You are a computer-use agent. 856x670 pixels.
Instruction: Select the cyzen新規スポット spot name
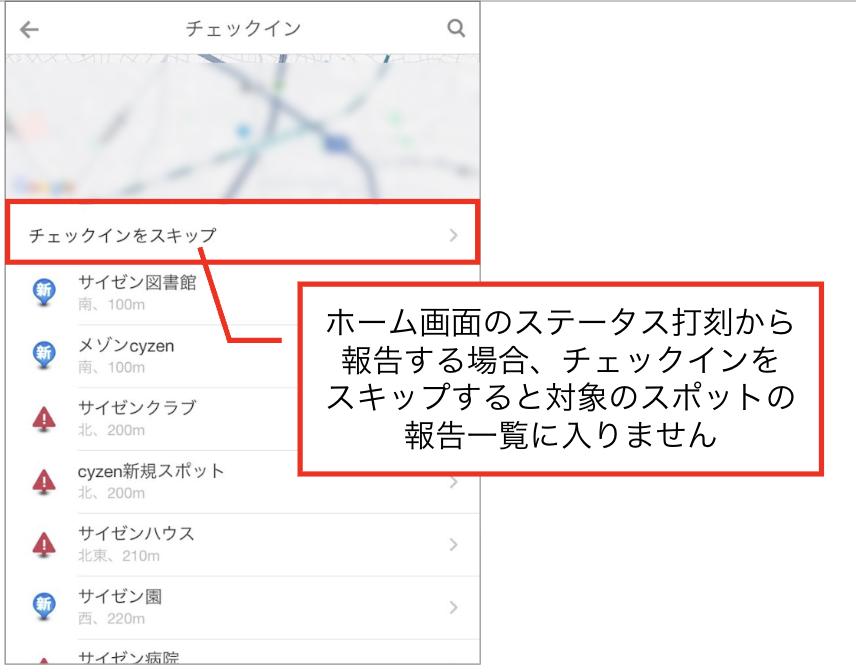[x=151, y=471]
